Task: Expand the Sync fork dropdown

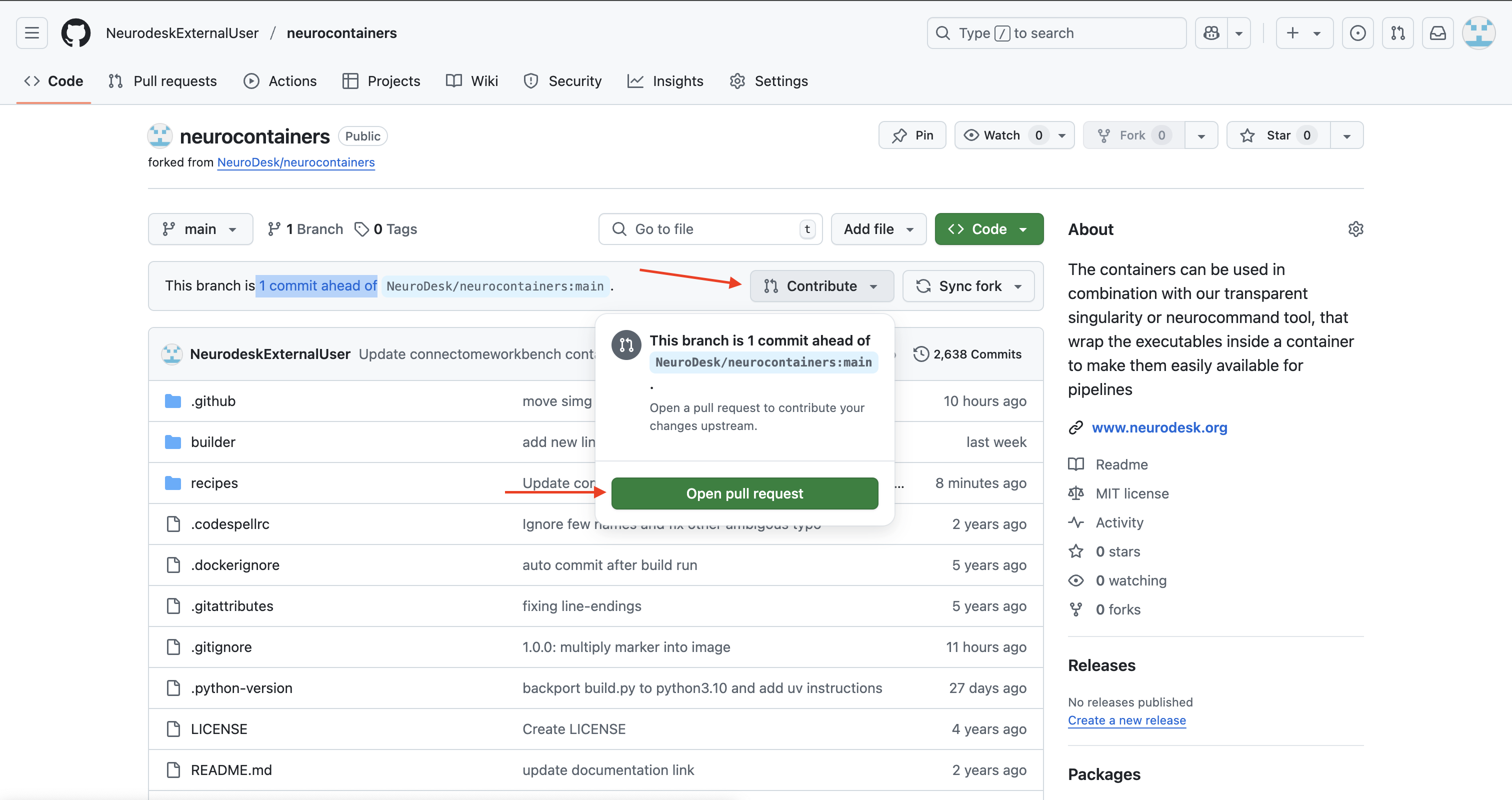Action: (x=968, y=286)
